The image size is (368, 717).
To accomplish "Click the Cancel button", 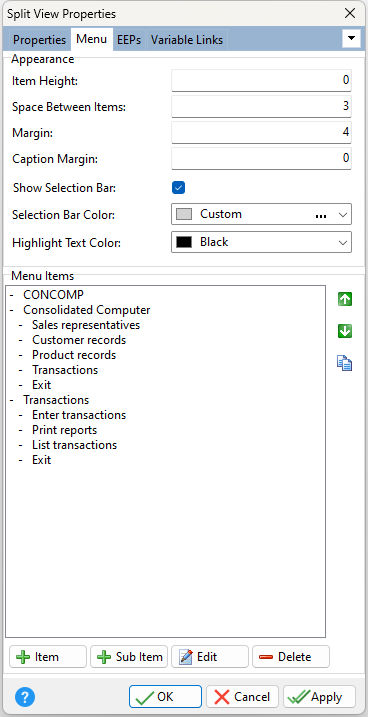I will point(242,697).
